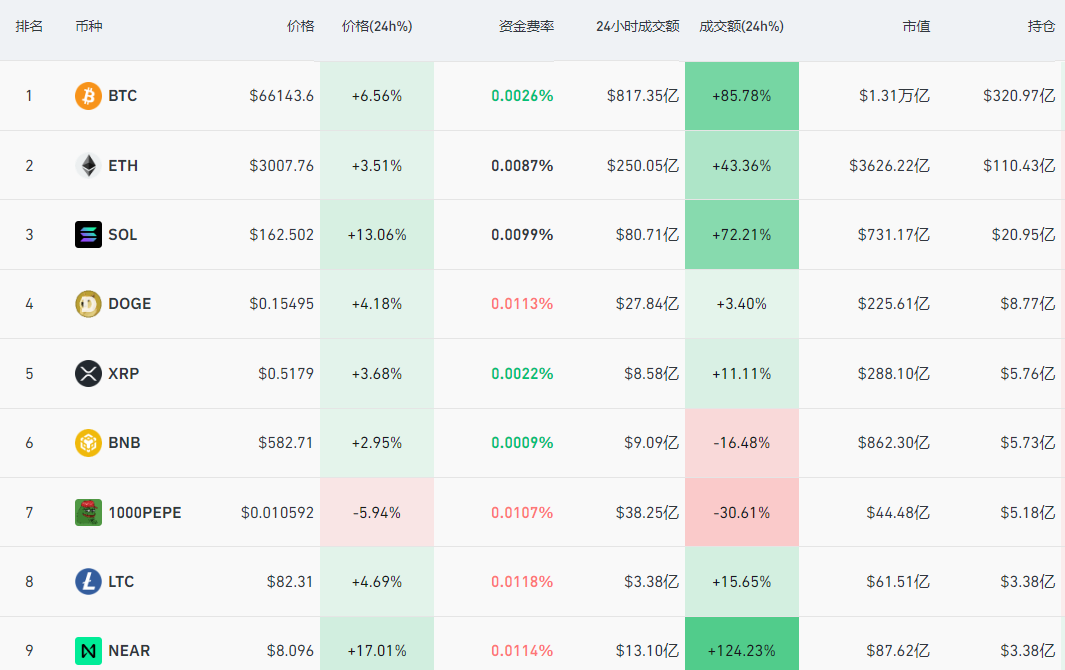
Task: Open the NEAR coin name link
Action: 129,651
